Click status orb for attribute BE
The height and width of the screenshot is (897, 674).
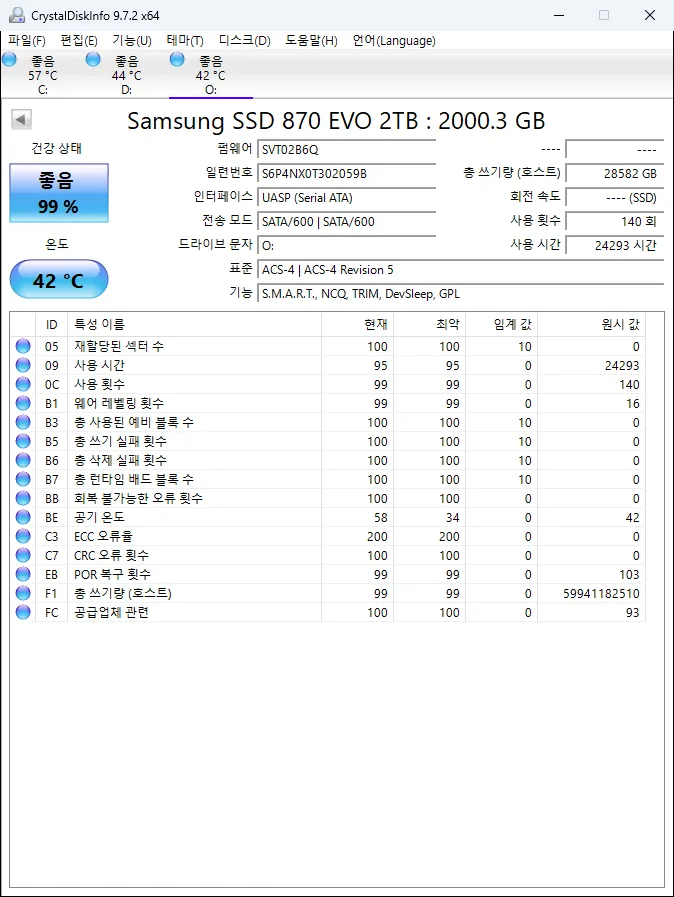pyautogui.click(x=23, y=517)
